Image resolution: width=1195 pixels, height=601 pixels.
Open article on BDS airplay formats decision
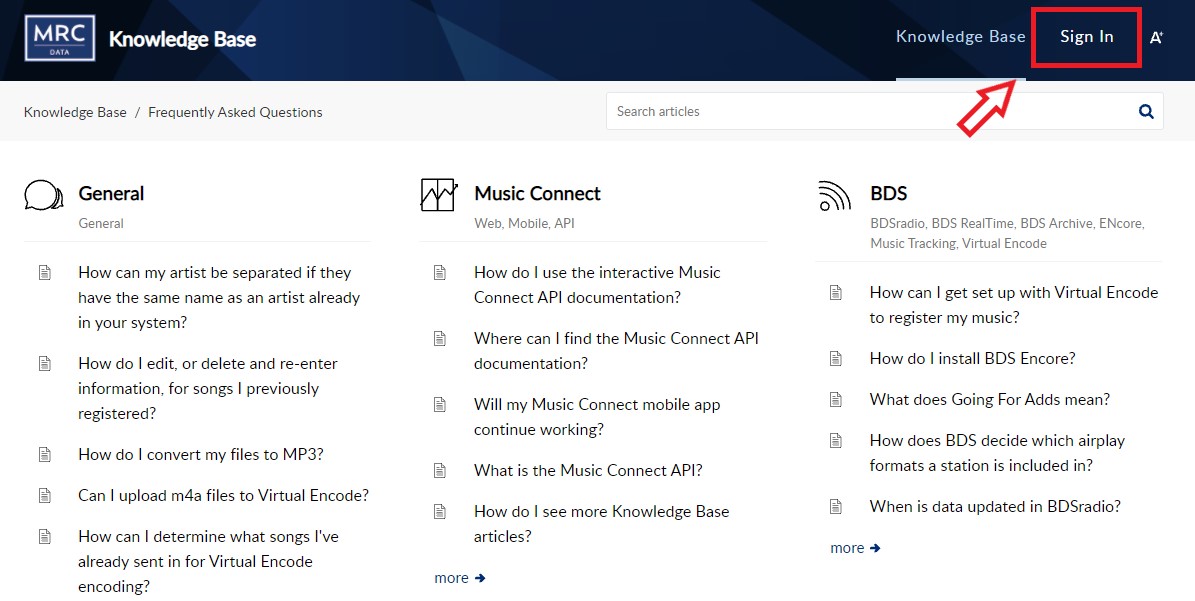pyautogui.click(x=997, y=452)
